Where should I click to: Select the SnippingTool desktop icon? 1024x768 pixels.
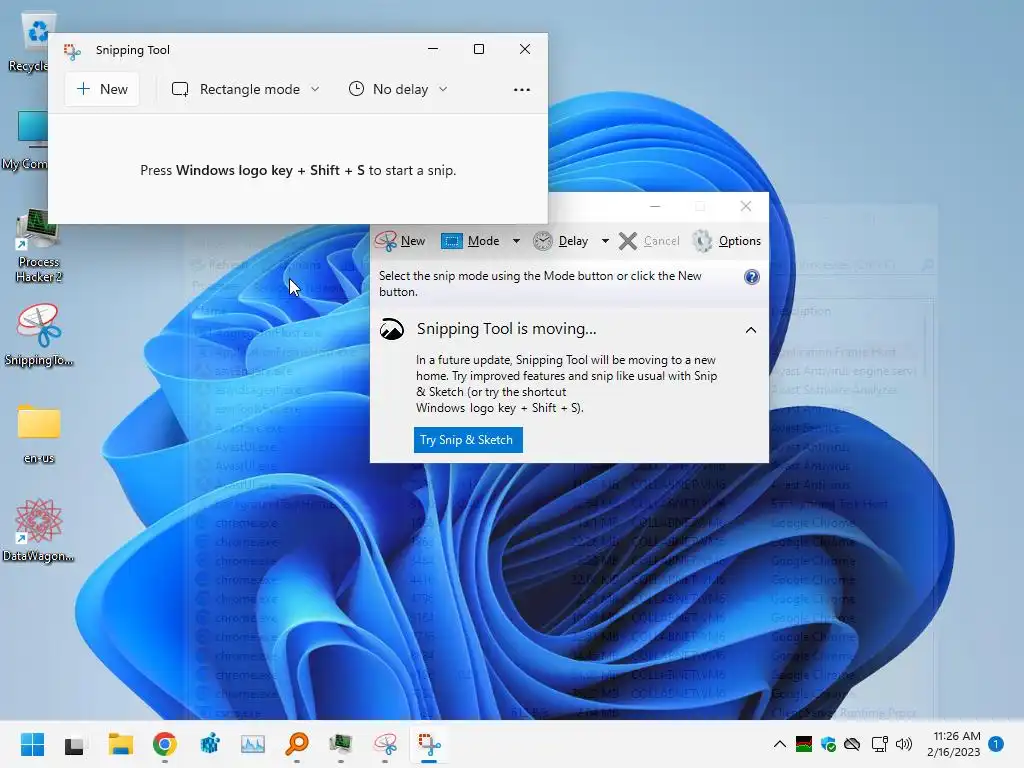click(39, 334)
